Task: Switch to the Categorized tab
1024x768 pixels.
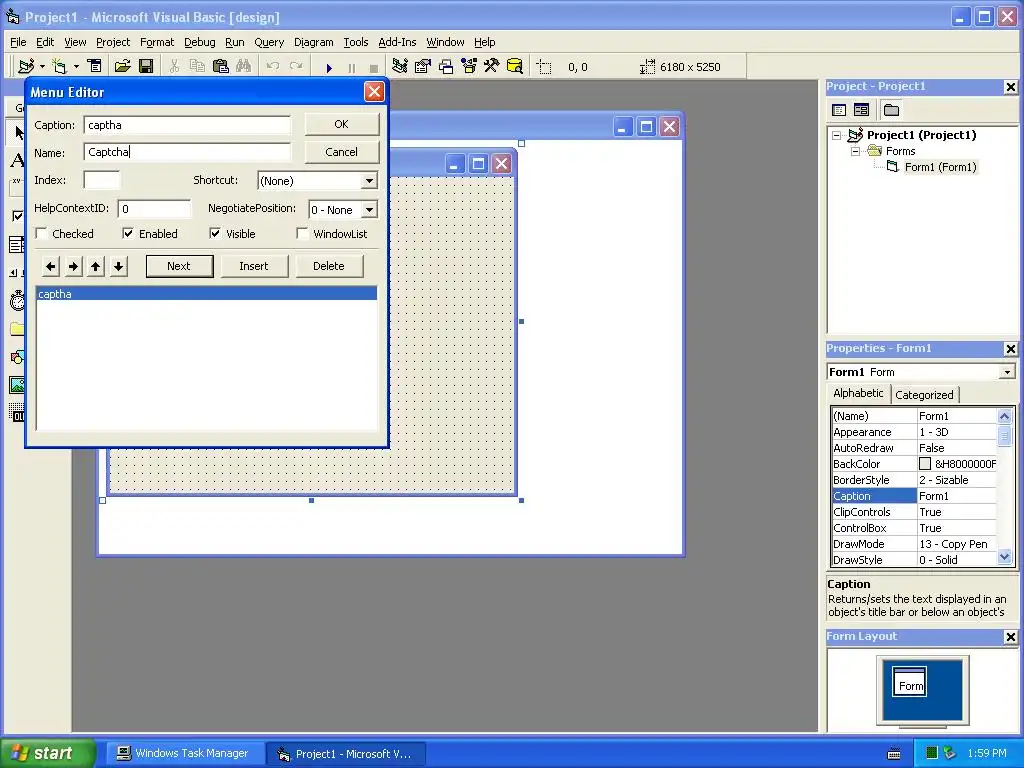Action: tap(924, 394)
